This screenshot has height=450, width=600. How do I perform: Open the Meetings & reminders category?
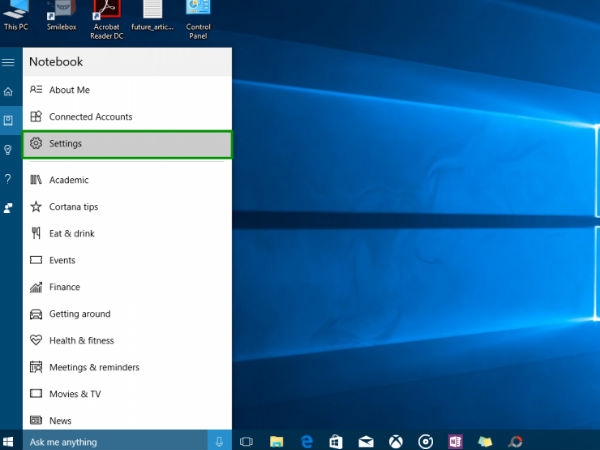(x=127, y=368)
